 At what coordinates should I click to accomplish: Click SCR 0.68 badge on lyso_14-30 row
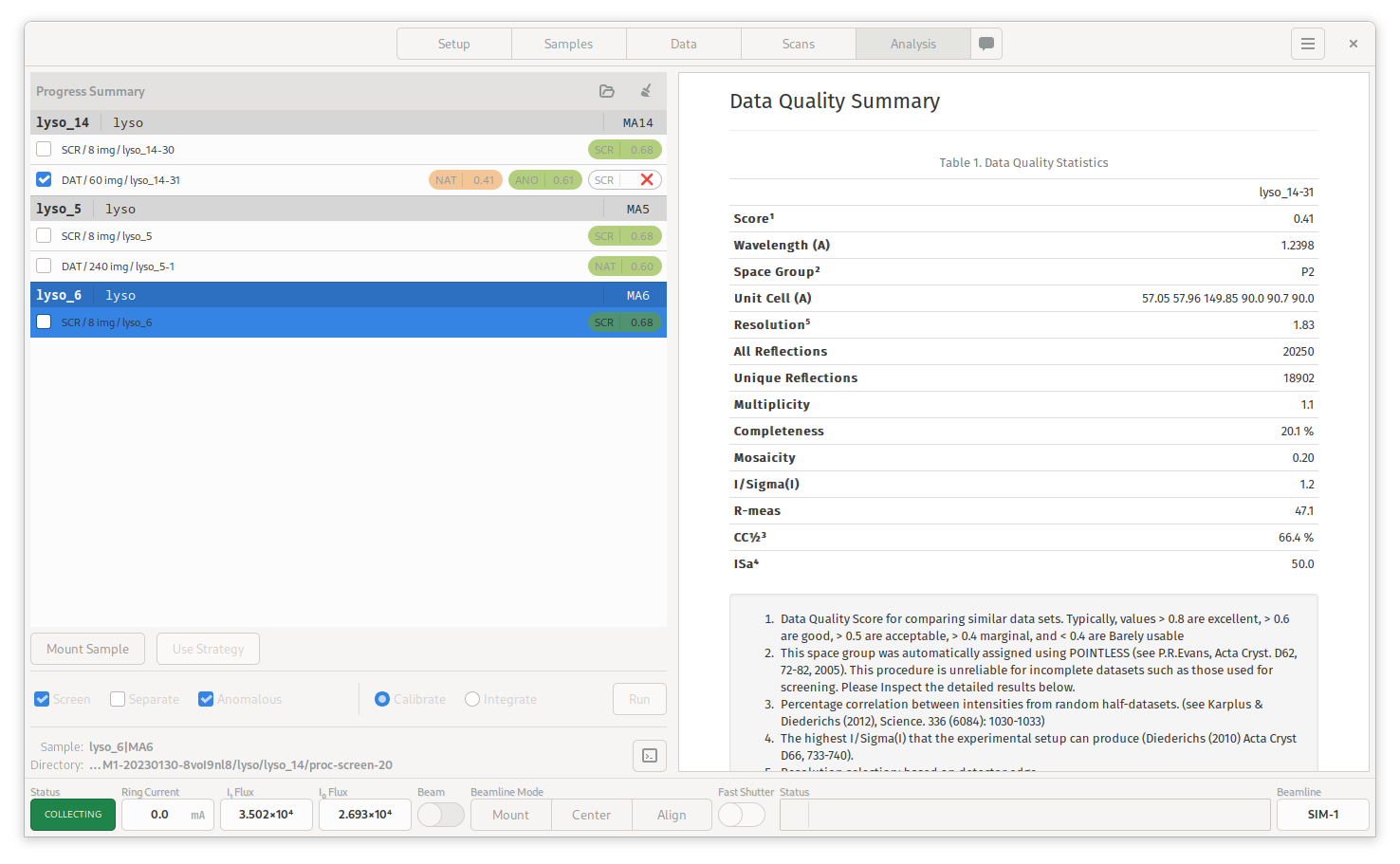(624, 150)
